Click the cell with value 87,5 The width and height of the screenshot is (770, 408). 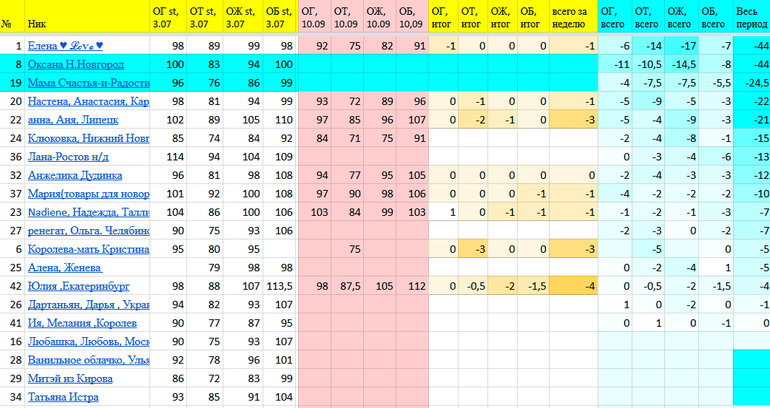pyautogui.click(x=346, y=286)
